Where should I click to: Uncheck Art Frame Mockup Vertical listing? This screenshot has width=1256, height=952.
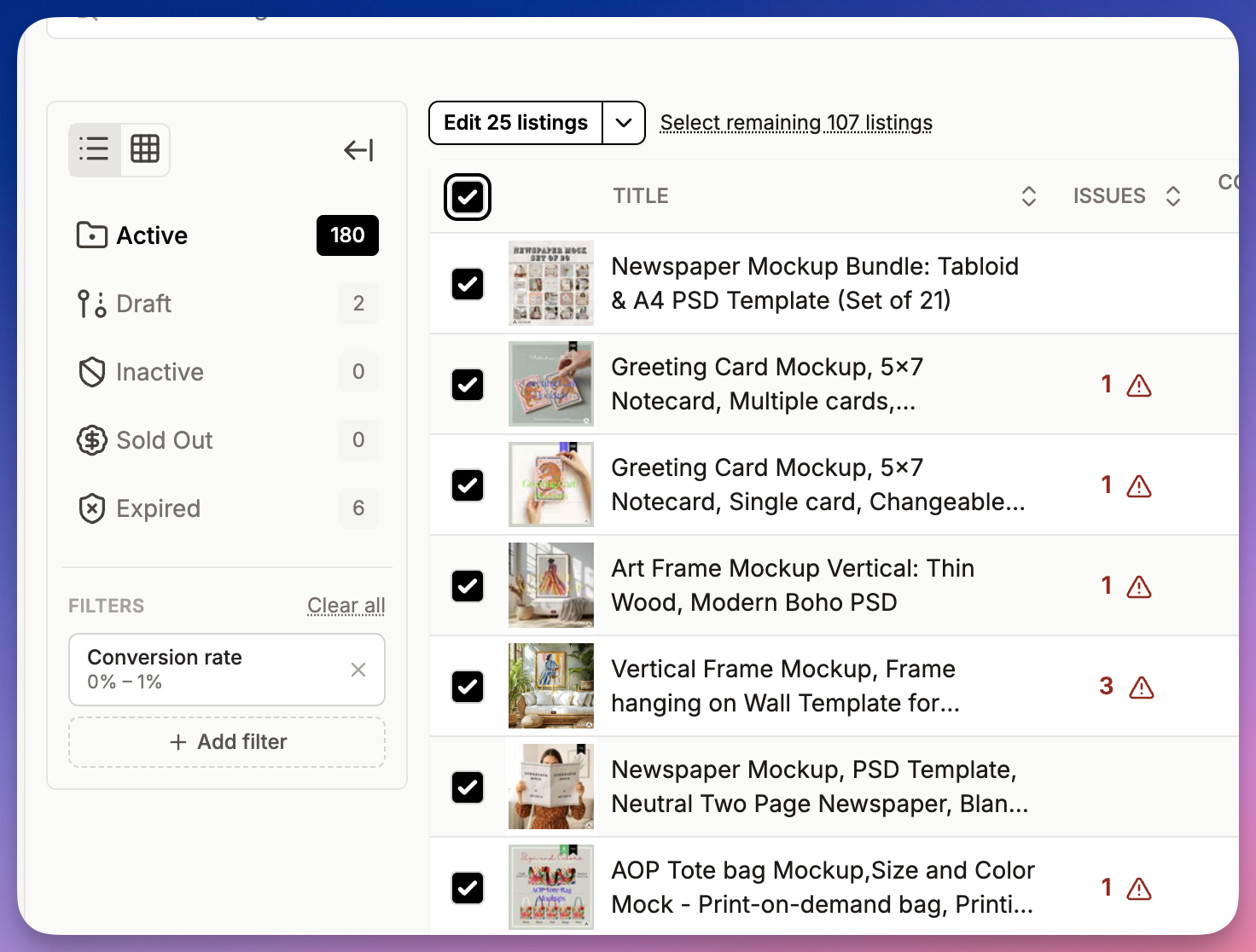[x=468, y=586]
